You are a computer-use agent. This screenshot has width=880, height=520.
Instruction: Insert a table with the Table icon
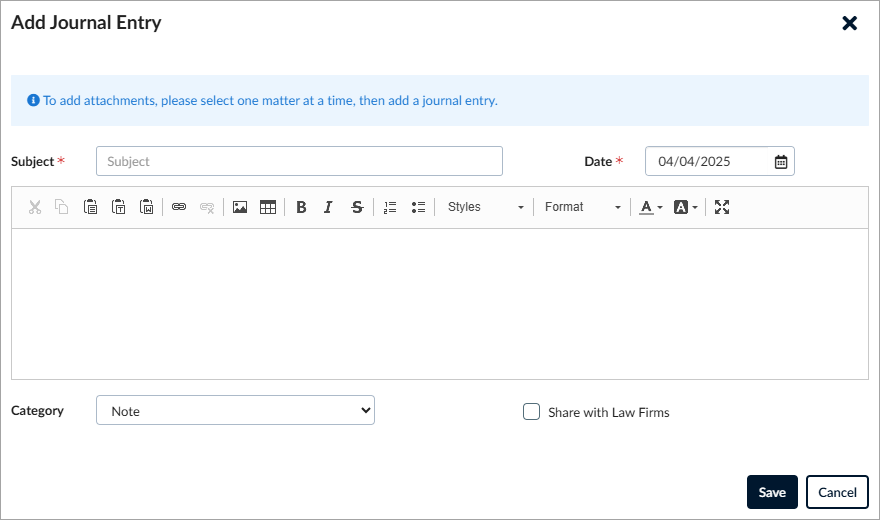(x=268, y=207)
